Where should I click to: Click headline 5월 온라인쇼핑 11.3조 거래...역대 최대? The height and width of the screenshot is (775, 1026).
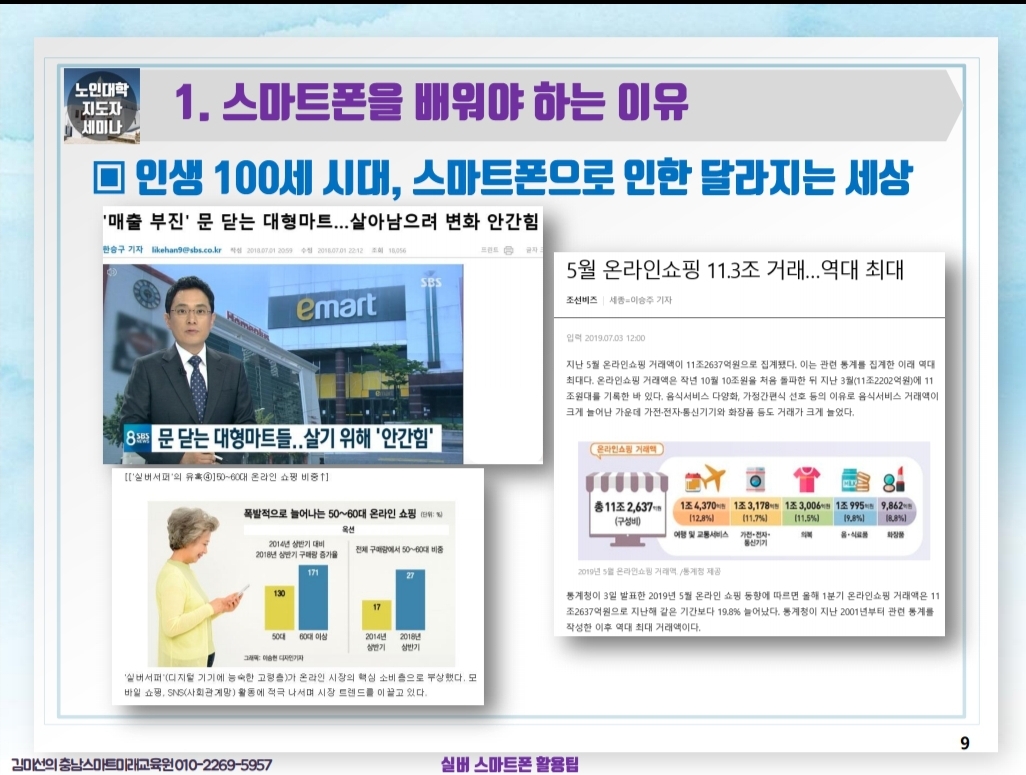pos(734,270)
